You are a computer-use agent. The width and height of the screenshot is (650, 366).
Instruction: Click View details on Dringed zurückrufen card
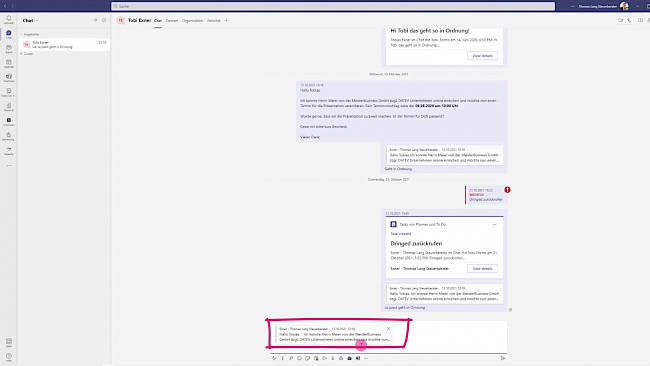pos(483,269)
